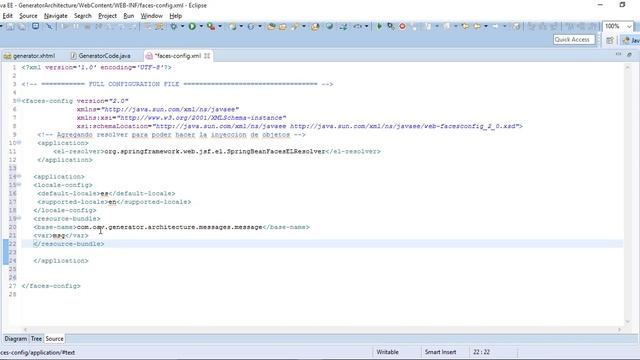Click the closing </faces-config> tag
640x360 pixels.
(51, 286)
